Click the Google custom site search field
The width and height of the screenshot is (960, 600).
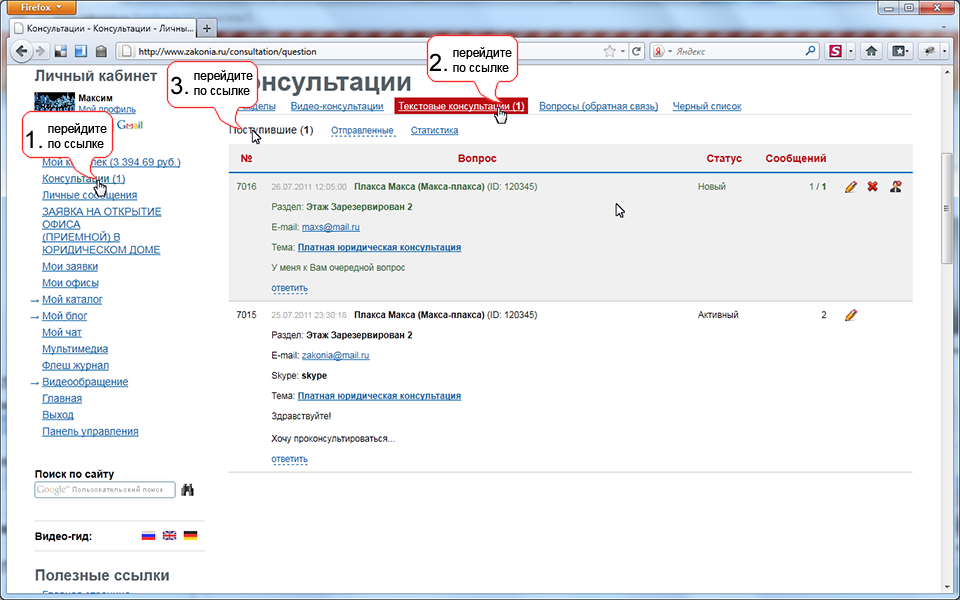(104, 490)
